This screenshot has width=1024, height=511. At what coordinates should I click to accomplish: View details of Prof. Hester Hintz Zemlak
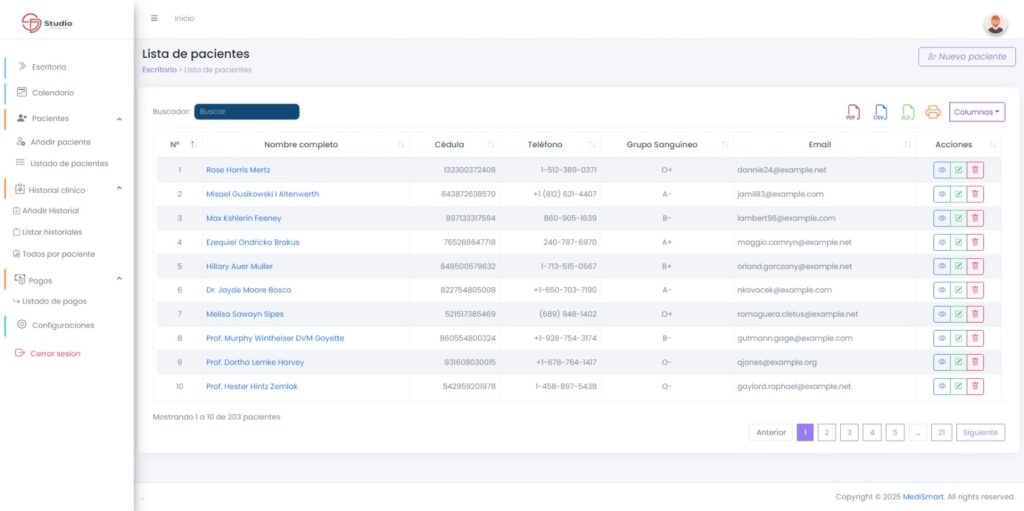(x=941, y=386)
